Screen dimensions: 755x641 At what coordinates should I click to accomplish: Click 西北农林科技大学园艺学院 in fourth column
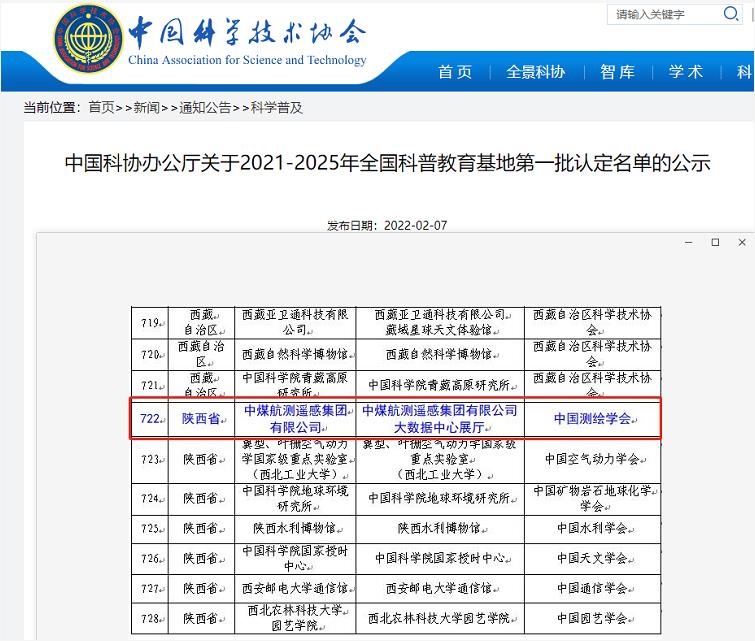(x=440, y=618)
